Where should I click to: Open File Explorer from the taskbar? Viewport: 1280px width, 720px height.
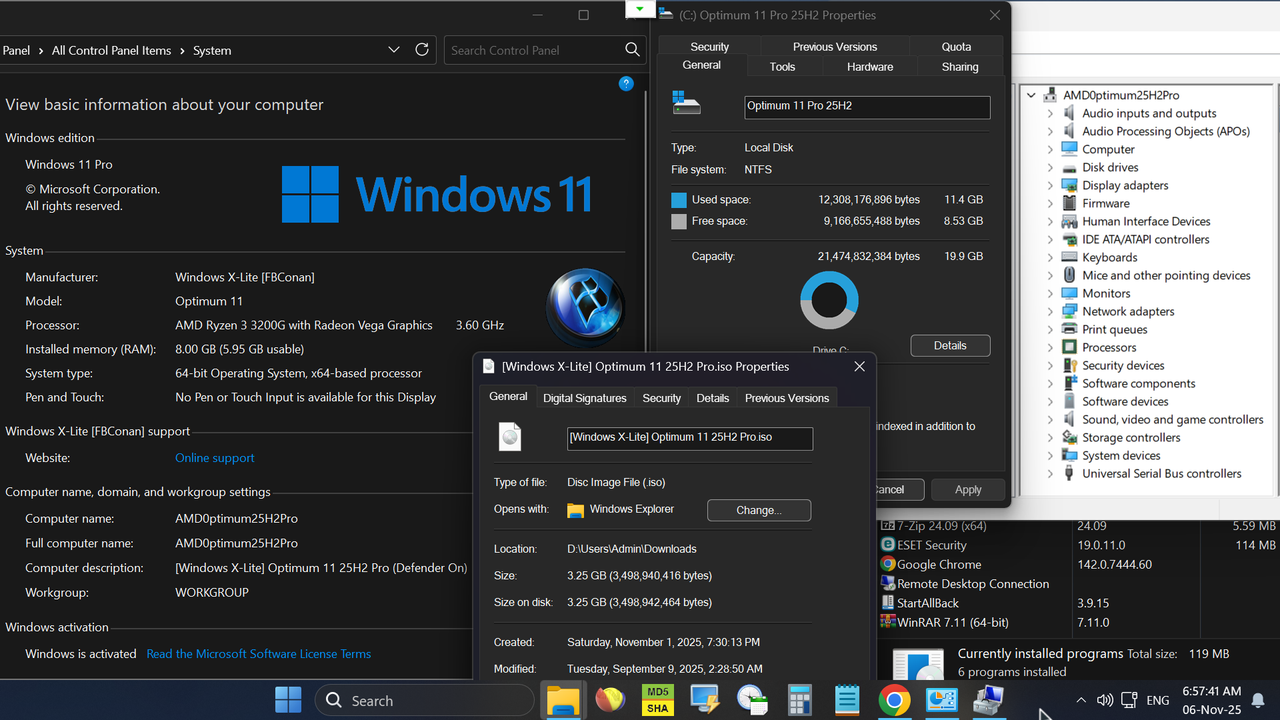point(563,700)
